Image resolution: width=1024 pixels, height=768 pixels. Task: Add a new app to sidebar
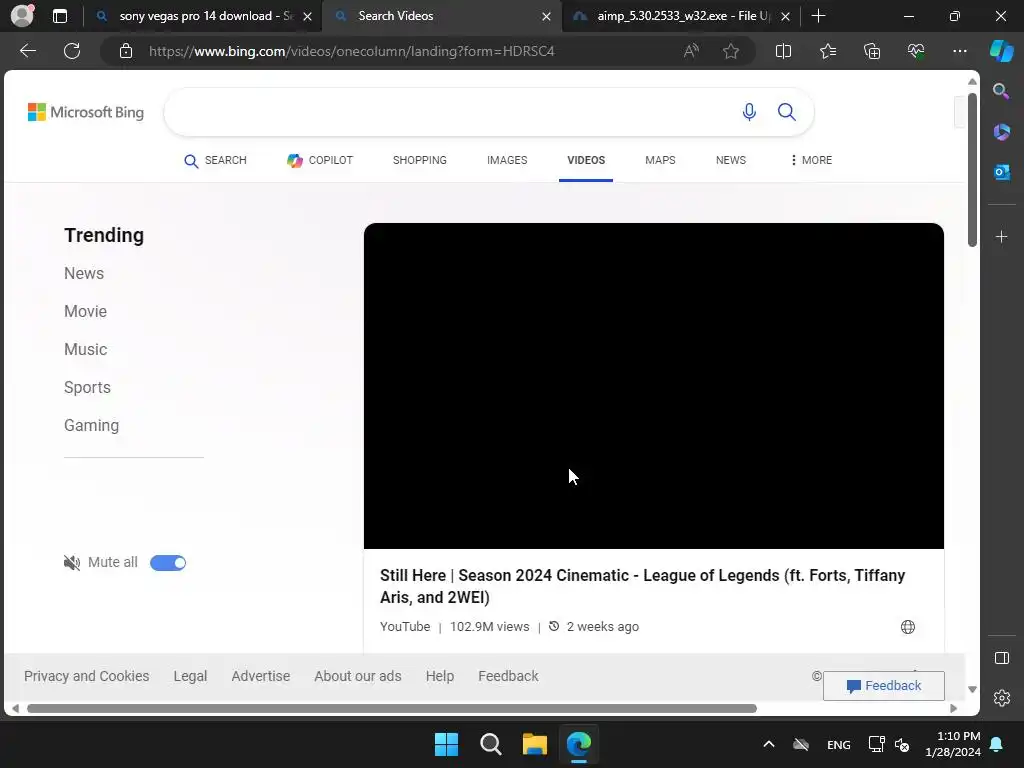tap(1001, 236)
